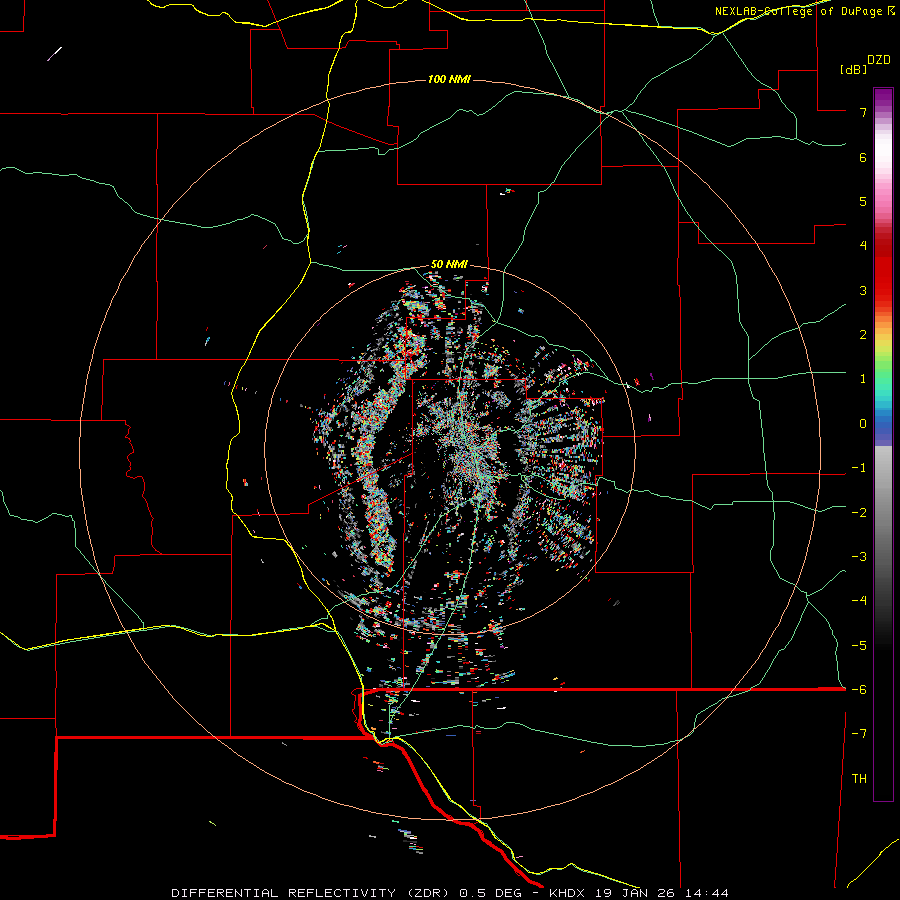Viewport: 900px width, 900px height.
Task: Click the 100 NMI range ring label
Action: [449, 79]
